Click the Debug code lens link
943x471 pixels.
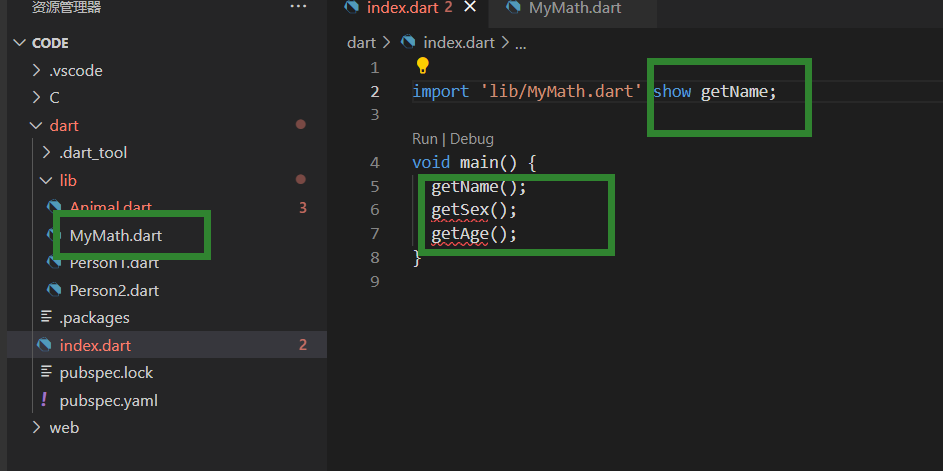[472, 139]
